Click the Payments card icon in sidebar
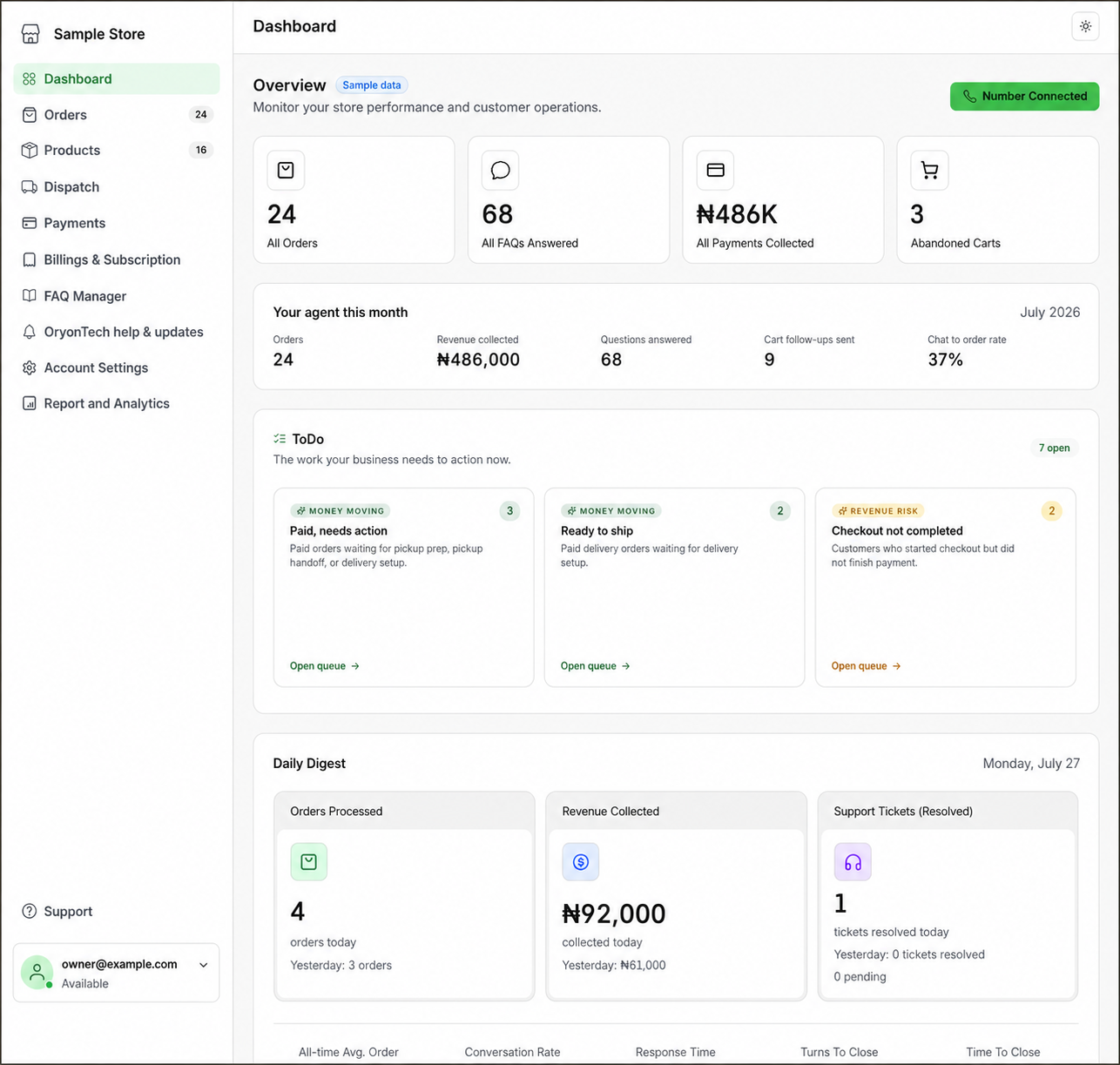The width and height of the screenshot is (1120, 1065). (x=30, y=223)
